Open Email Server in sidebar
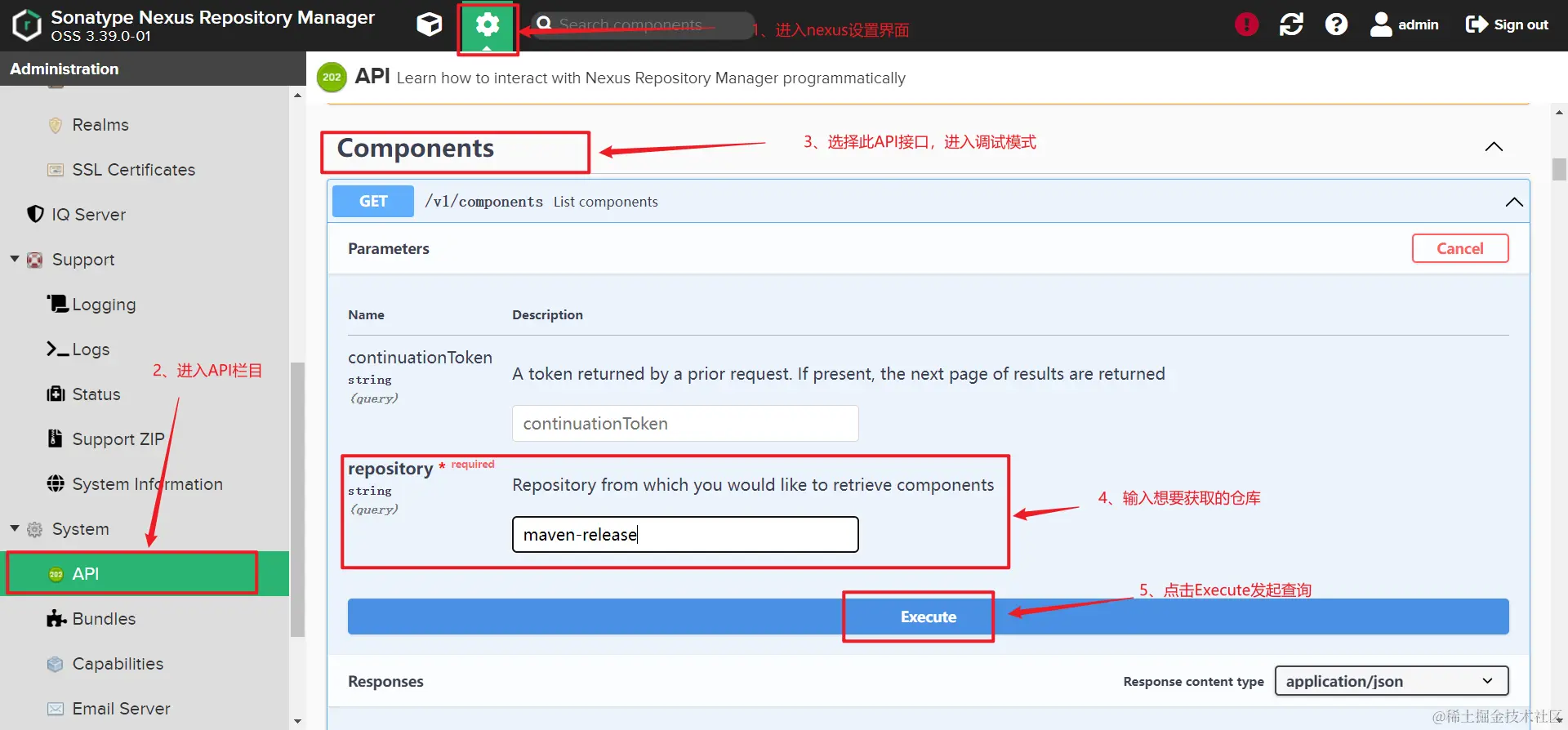Viewport: 1568px width, 730px height. point(122,709)
